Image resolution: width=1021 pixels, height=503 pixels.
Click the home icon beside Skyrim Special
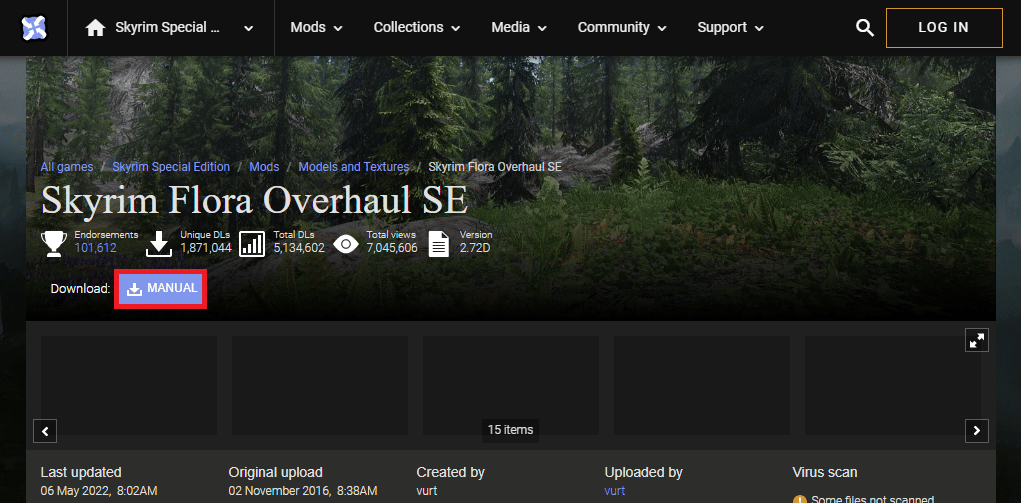tap(96, 28)
